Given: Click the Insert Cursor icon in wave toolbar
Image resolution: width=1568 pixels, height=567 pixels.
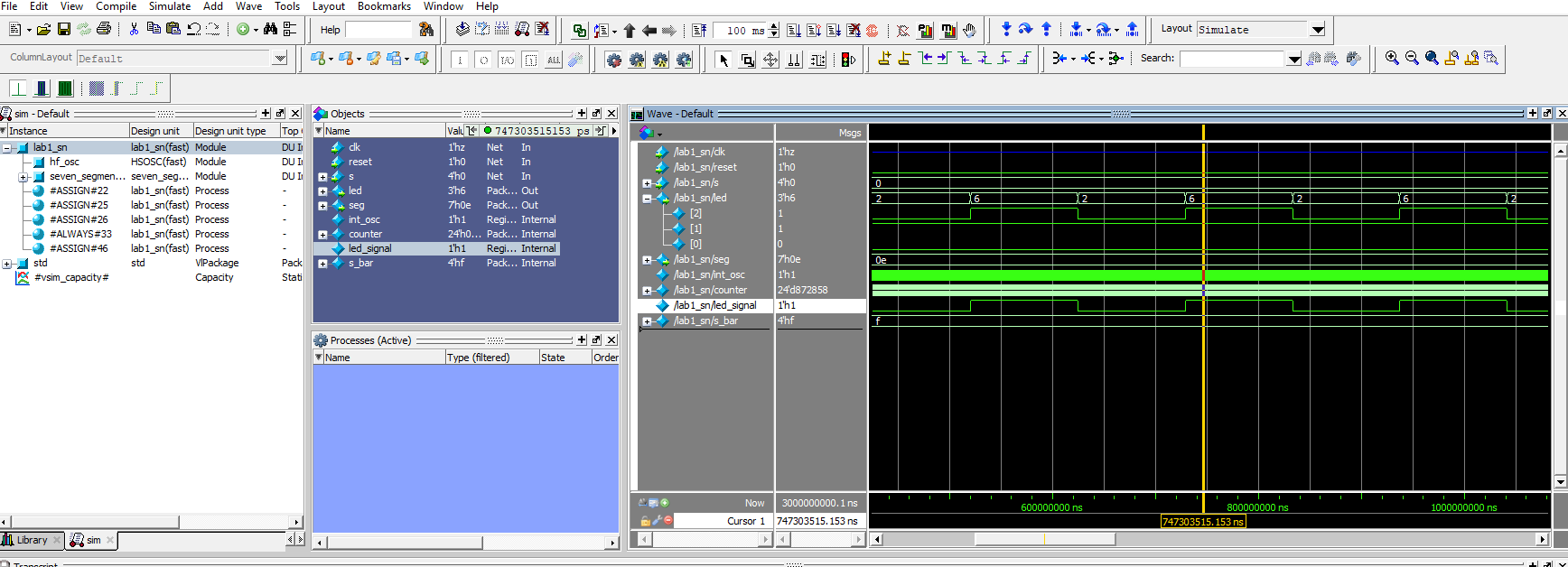Looking at the screenshot, I should click(884, 59).
